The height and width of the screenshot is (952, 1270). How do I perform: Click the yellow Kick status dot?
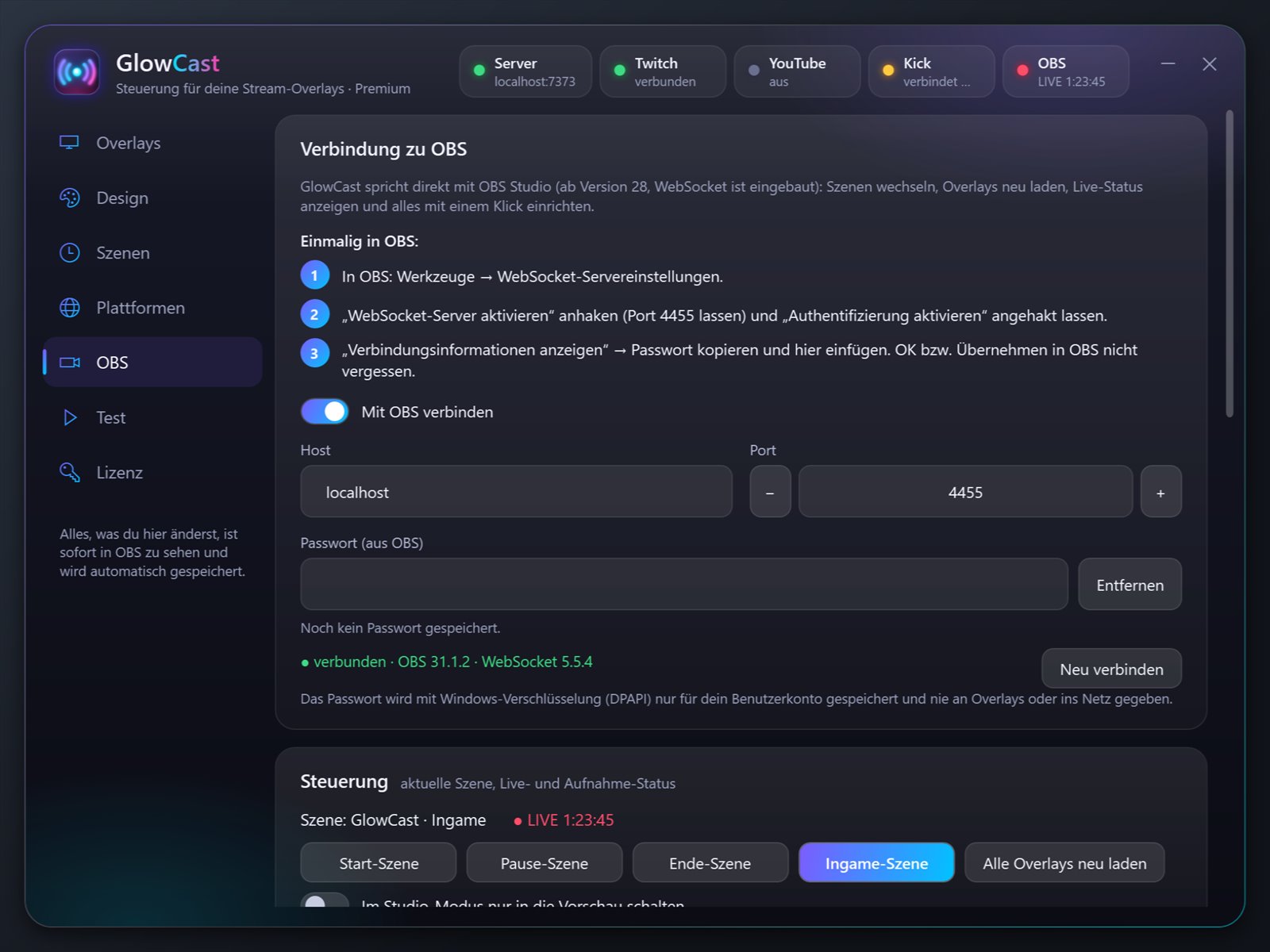pos(888,71)
